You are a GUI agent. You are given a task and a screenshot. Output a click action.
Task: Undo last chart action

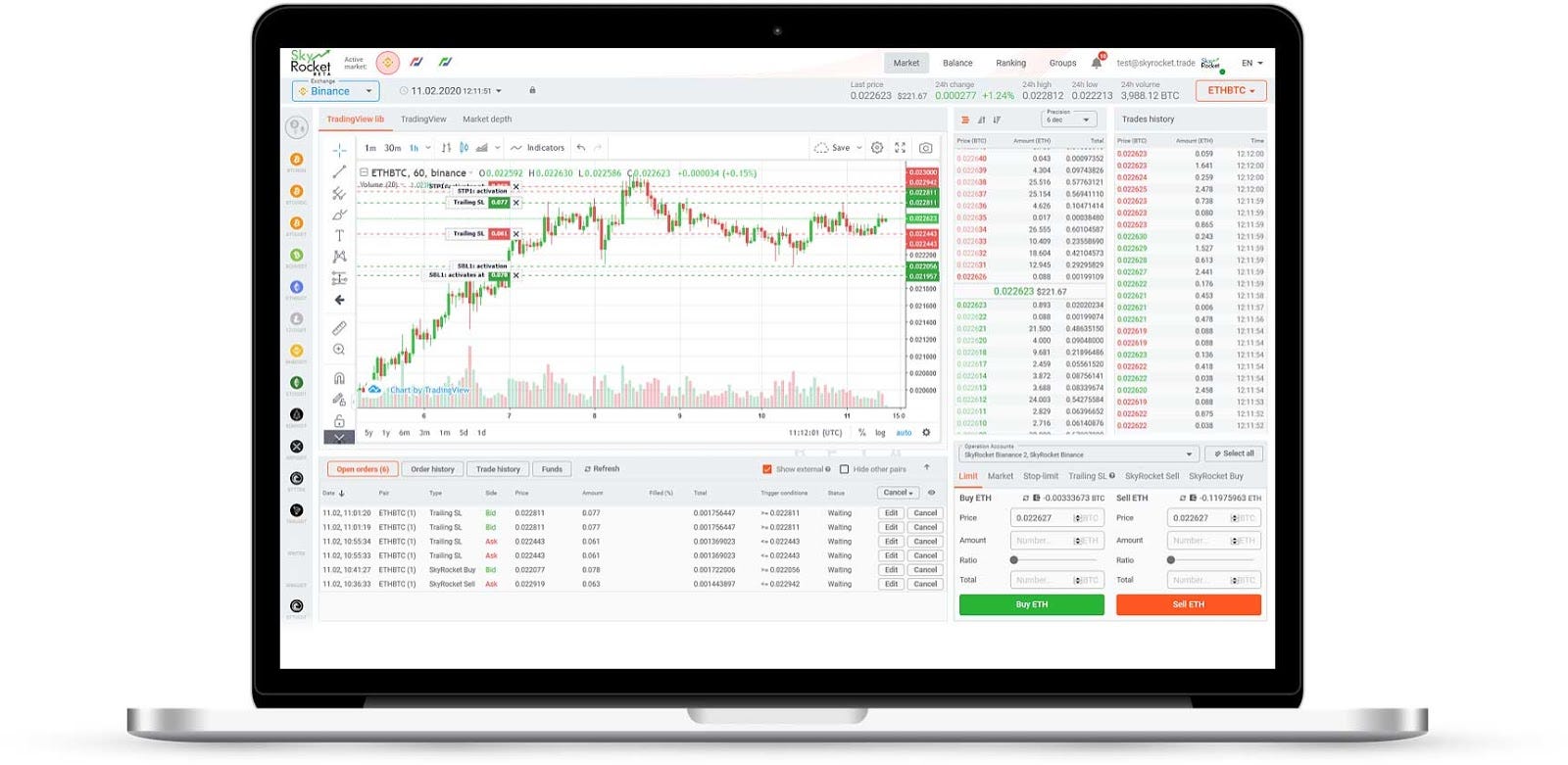click(x=581, y=148)
